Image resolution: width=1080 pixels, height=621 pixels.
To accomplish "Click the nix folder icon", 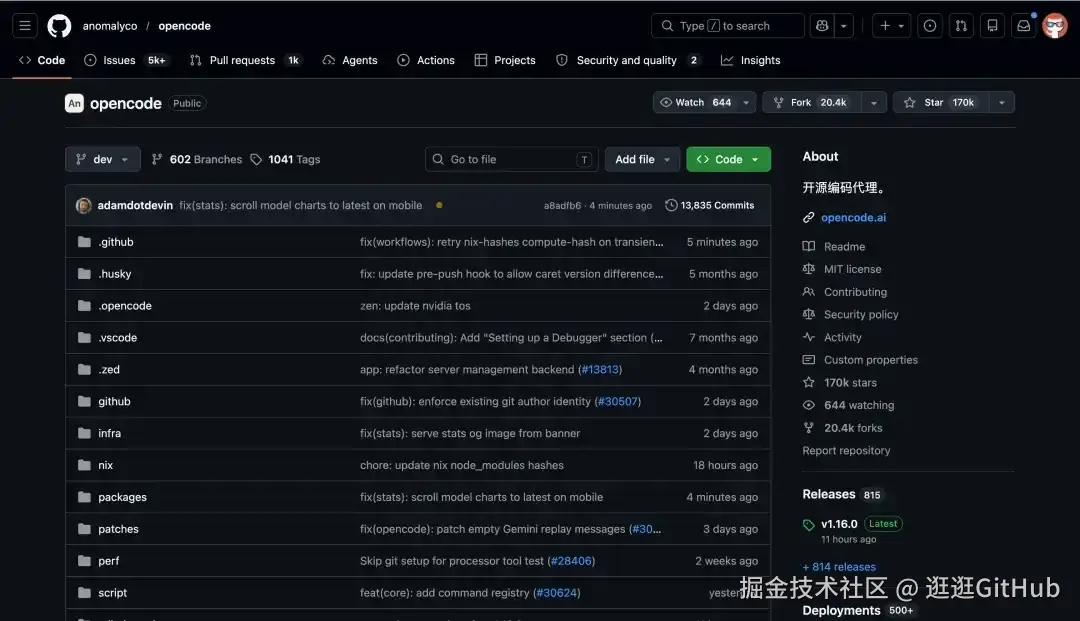I will coord(84,465).
